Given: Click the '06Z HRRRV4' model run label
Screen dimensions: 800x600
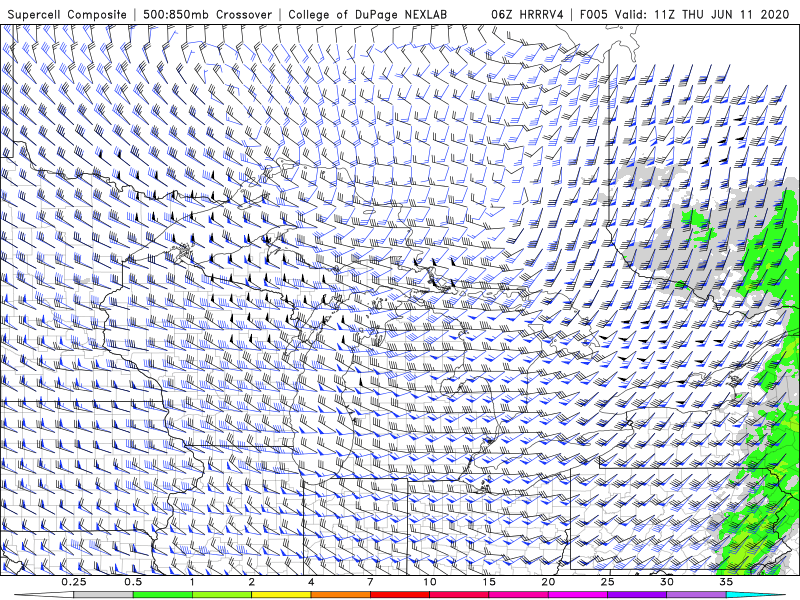Looking at the screenshot, I should click(x=527, y=14).
